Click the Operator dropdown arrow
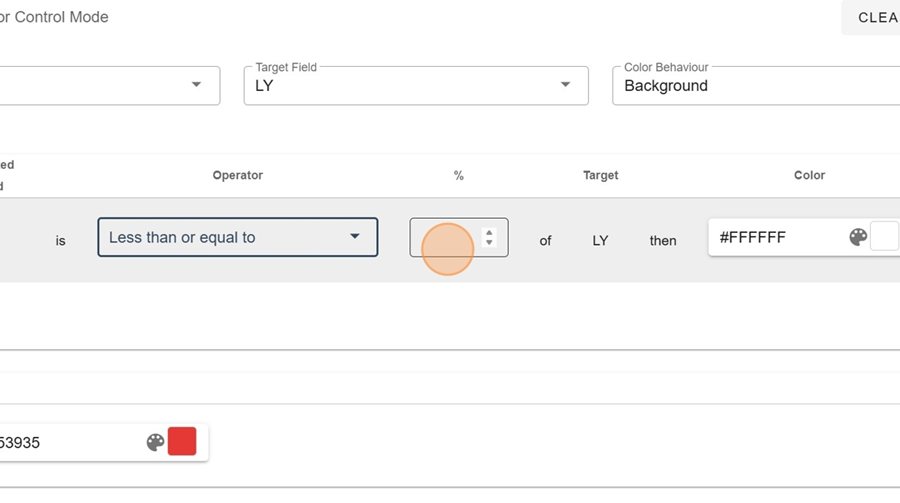 pos(354,237)
